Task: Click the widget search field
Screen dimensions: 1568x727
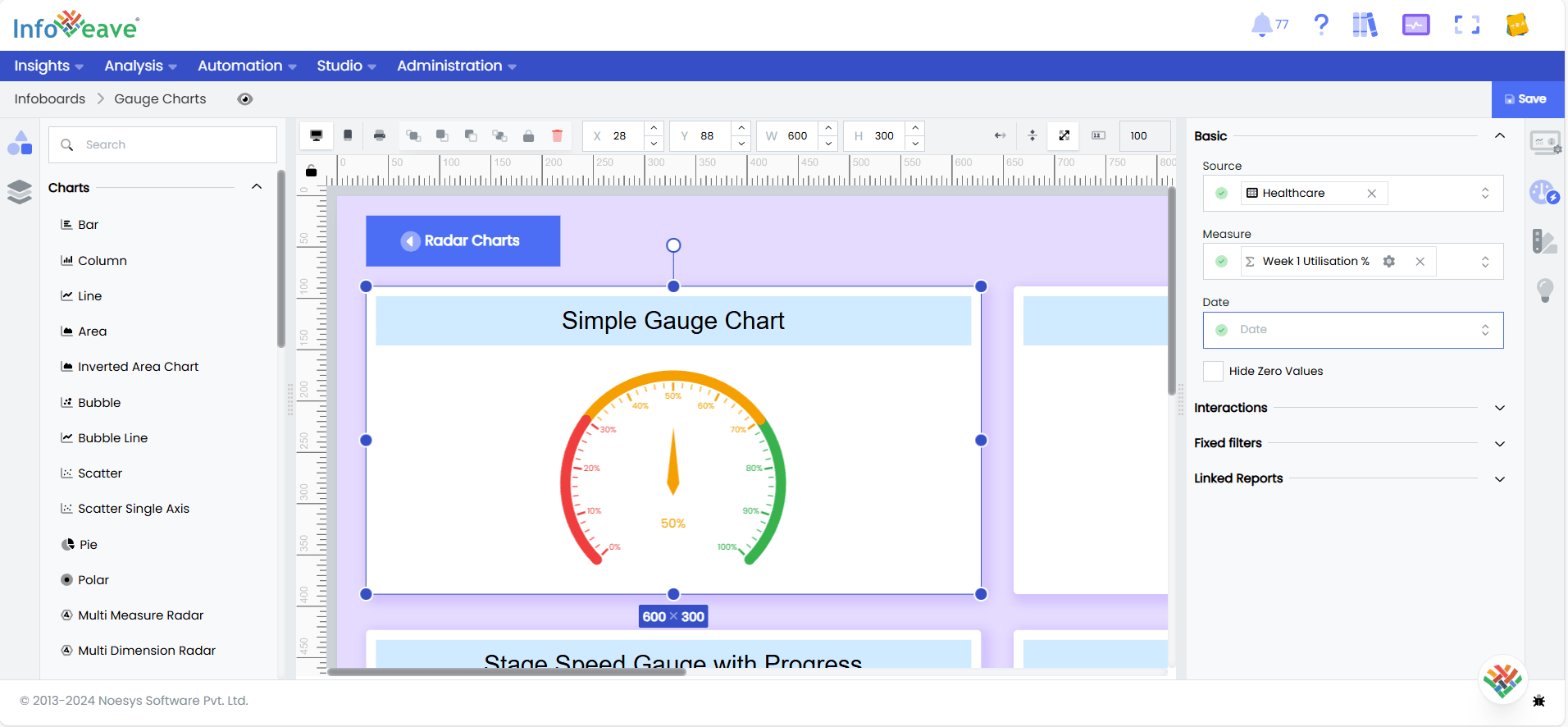Action: [162, 144]
